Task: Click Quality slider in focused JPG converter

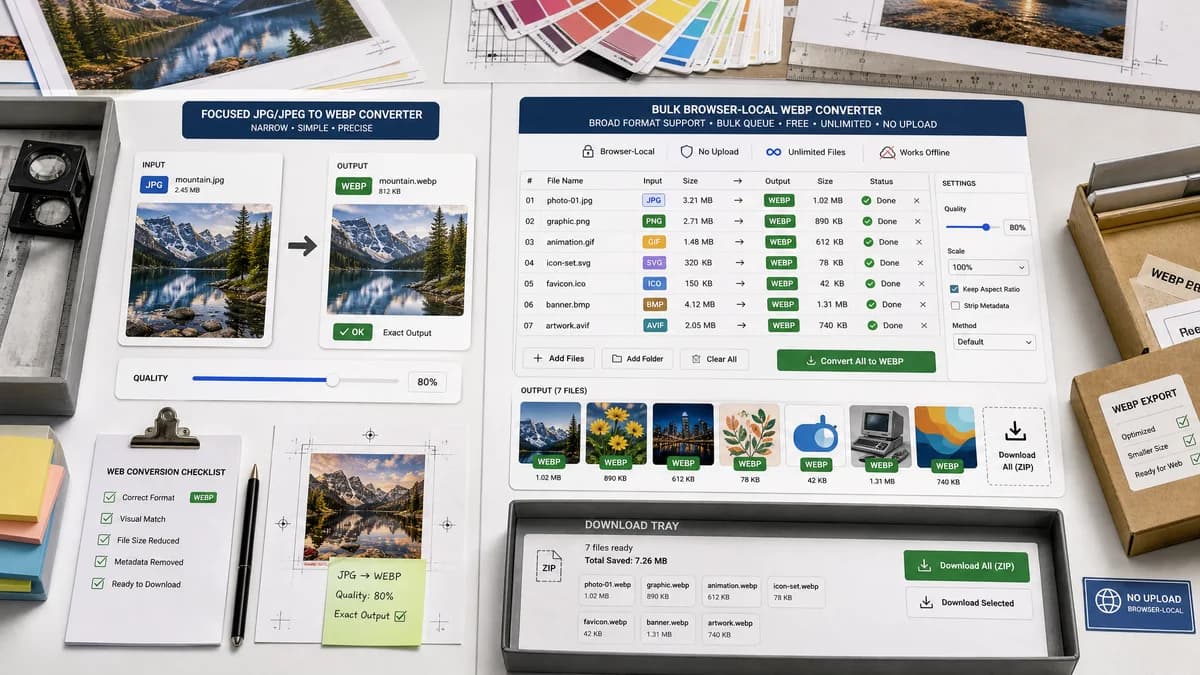Action: tap(295, 379)
